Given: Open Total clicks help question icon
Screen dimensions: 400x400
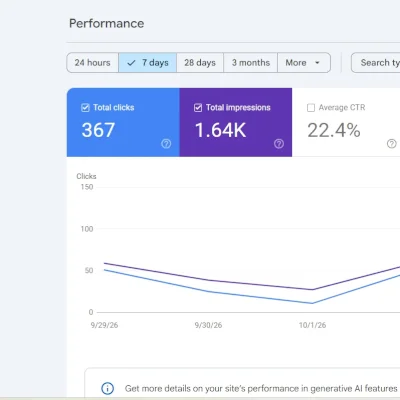Looking at the screenshot, I should pyautogui.click(x=166, y=144).
